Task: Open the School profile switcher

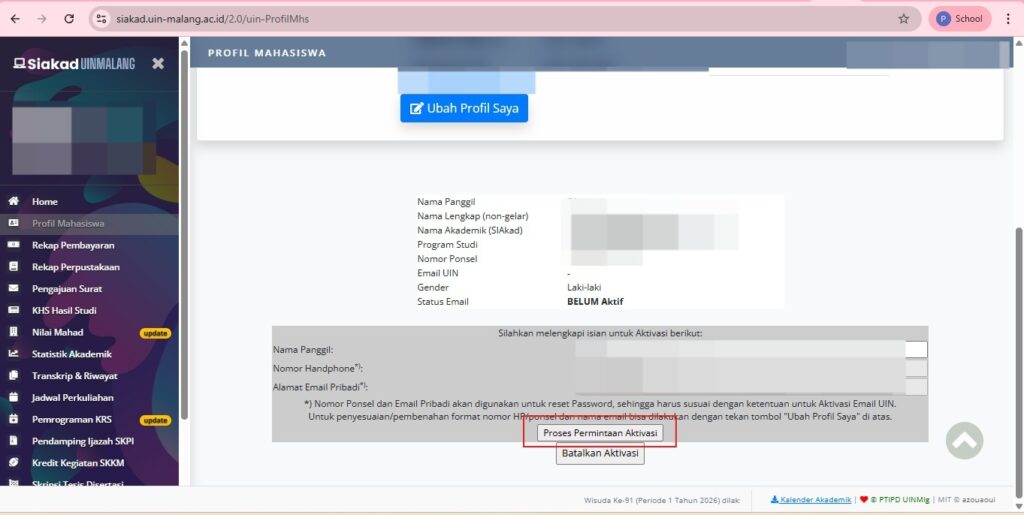Action: click(959, 18)
